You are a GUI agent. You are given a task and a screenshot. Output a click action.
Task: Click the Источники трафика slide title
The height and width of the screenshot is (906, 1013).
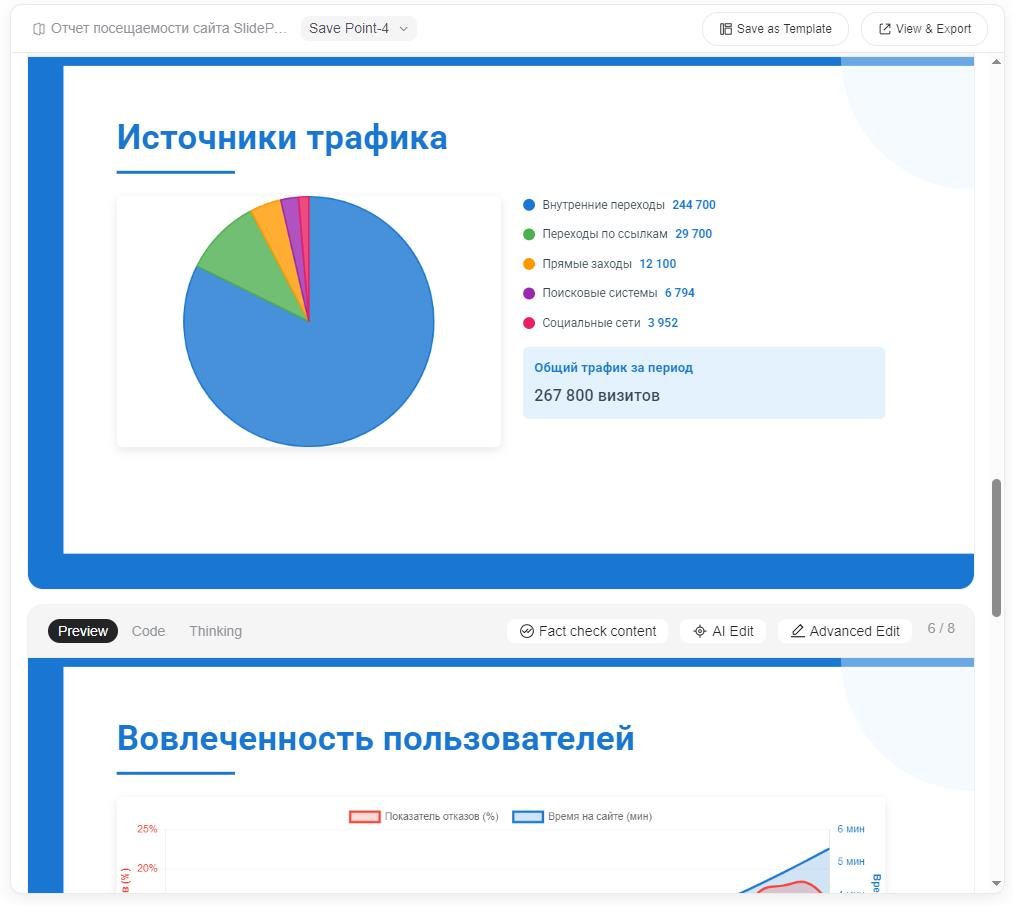coord(282,138)
